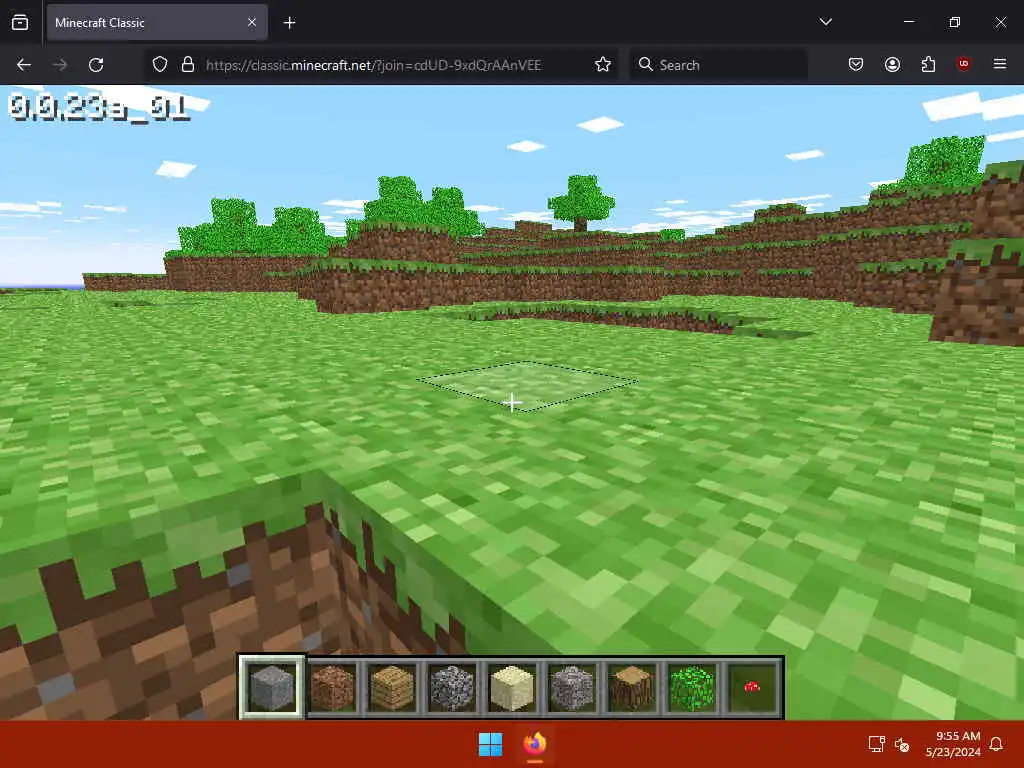Click the Firefox Search field
The height and width of the screenshot is (768, 1024).
718,65
